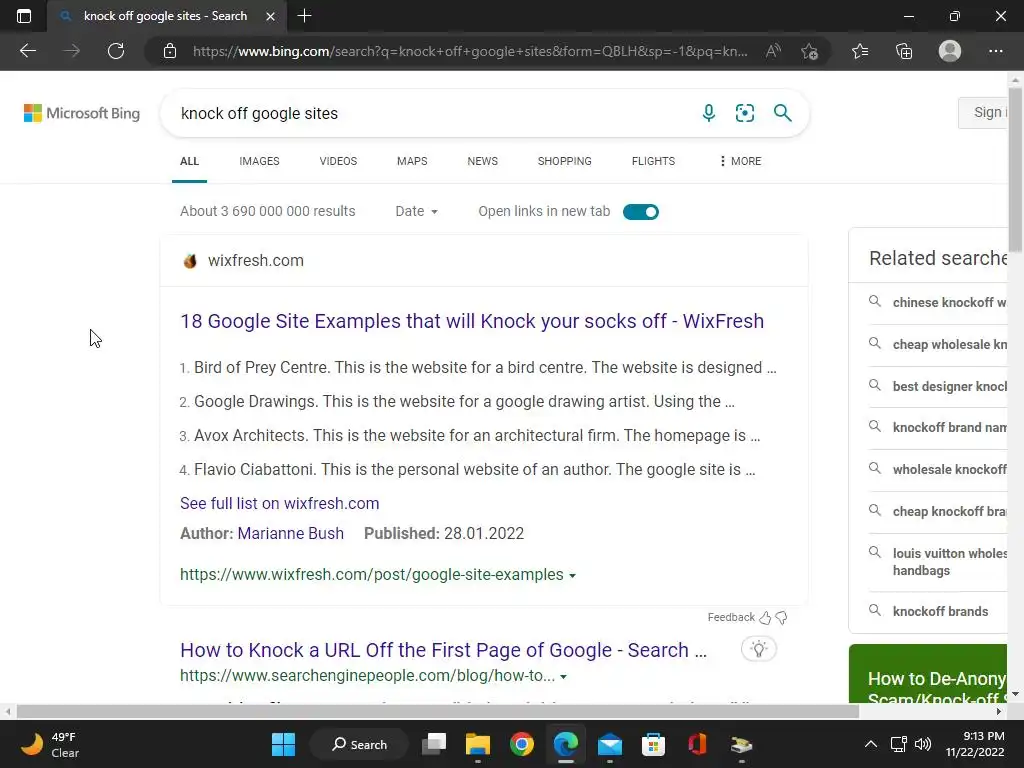The height and width of the screenshot is (768, 1024).
Task: Toggle Open links in new tab switch
Action: [x=641, y=212]
